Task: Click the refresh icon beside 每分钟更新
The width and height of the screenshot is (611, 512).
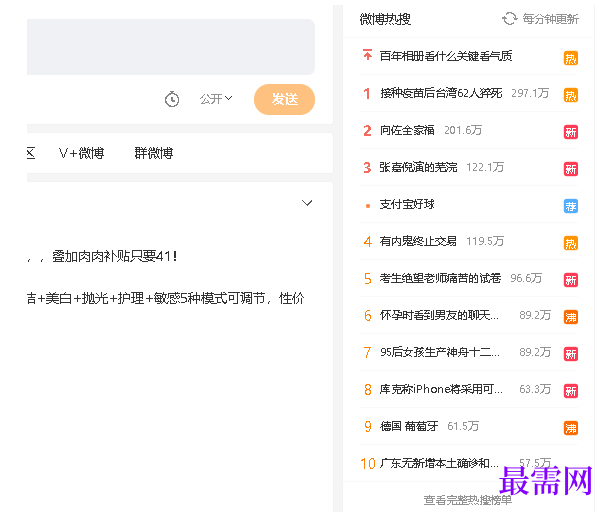Action: pos(509,18)
